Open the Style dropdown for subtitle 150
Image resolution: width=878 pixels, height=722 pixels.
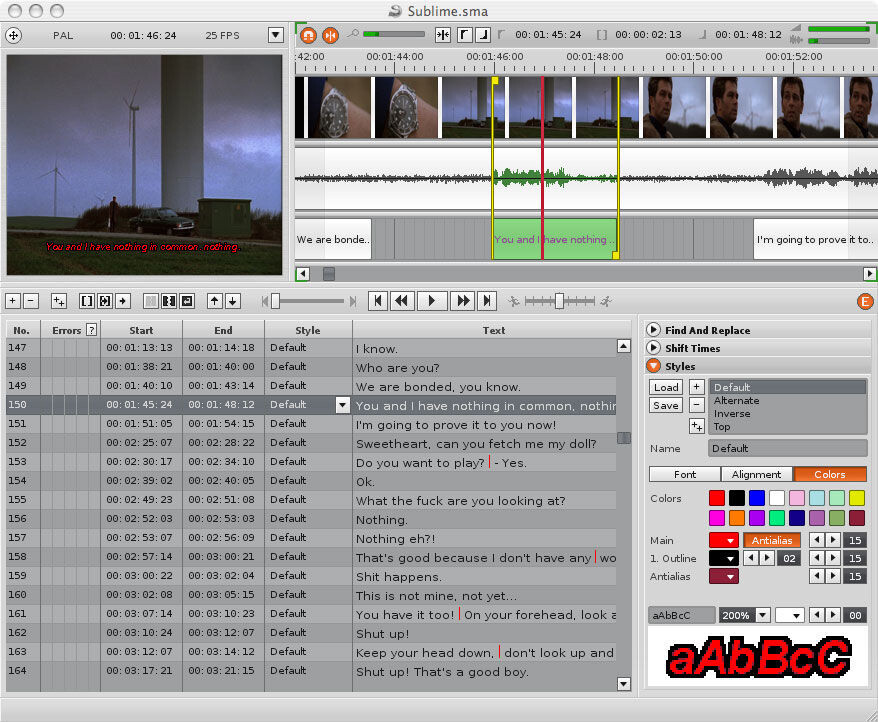(x=343, y=405)
